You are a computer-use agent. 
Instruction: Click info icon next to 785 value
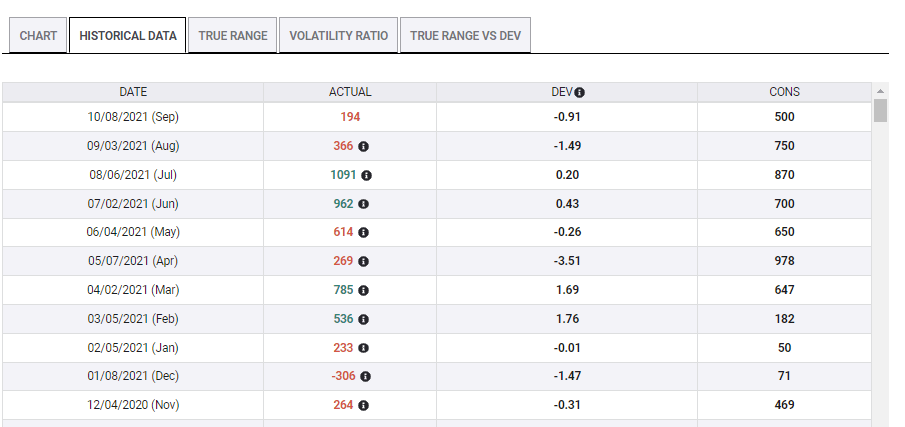point(363,290)
